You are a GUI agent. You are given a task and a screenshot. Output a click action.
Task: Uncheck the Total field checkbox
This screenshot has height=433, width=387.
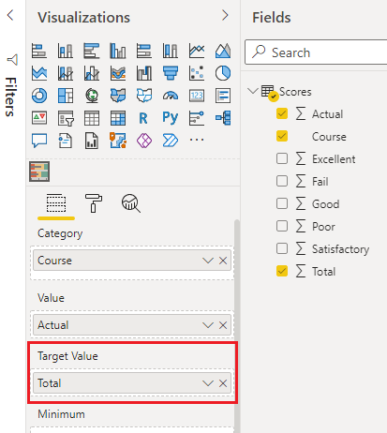282,271
